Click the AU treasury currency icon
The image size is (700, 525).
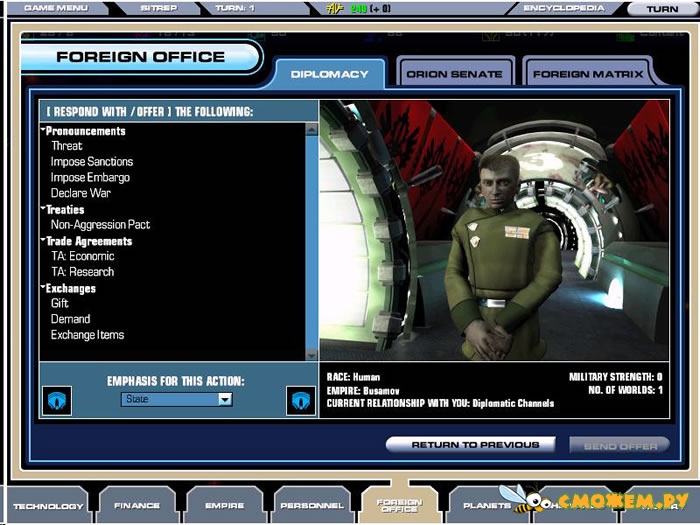[x=334, y=8]
